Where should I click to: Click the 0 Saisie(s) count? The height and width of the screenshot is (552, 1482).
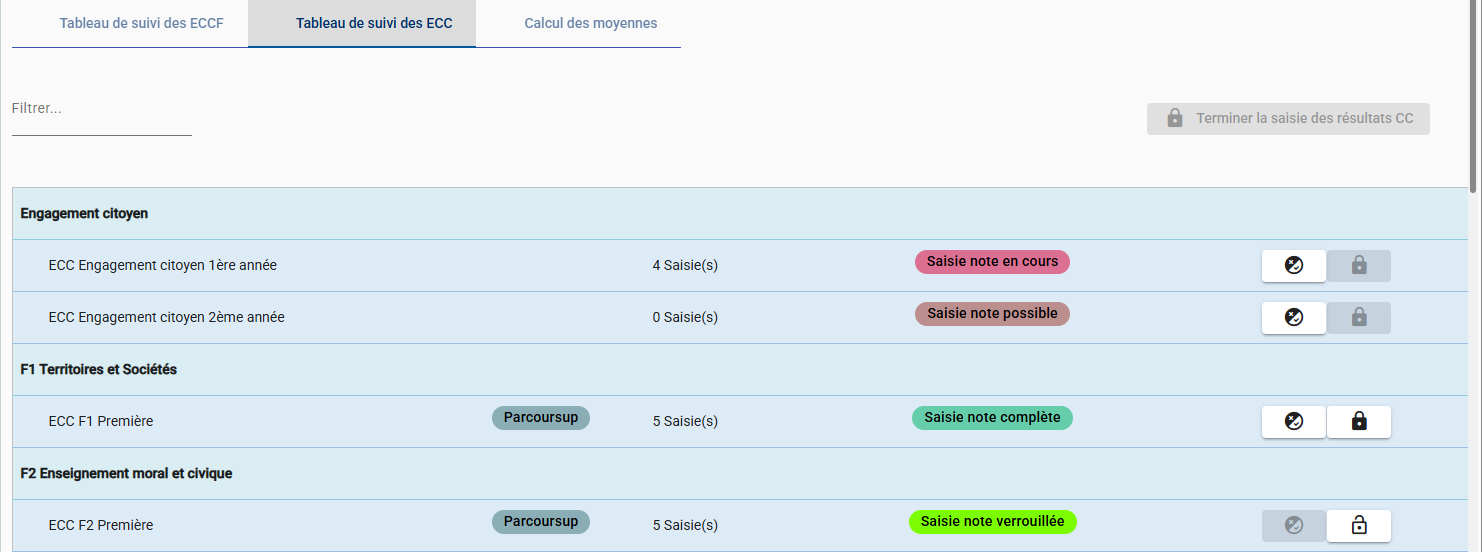pyautogui.click(x=685, y=318)
